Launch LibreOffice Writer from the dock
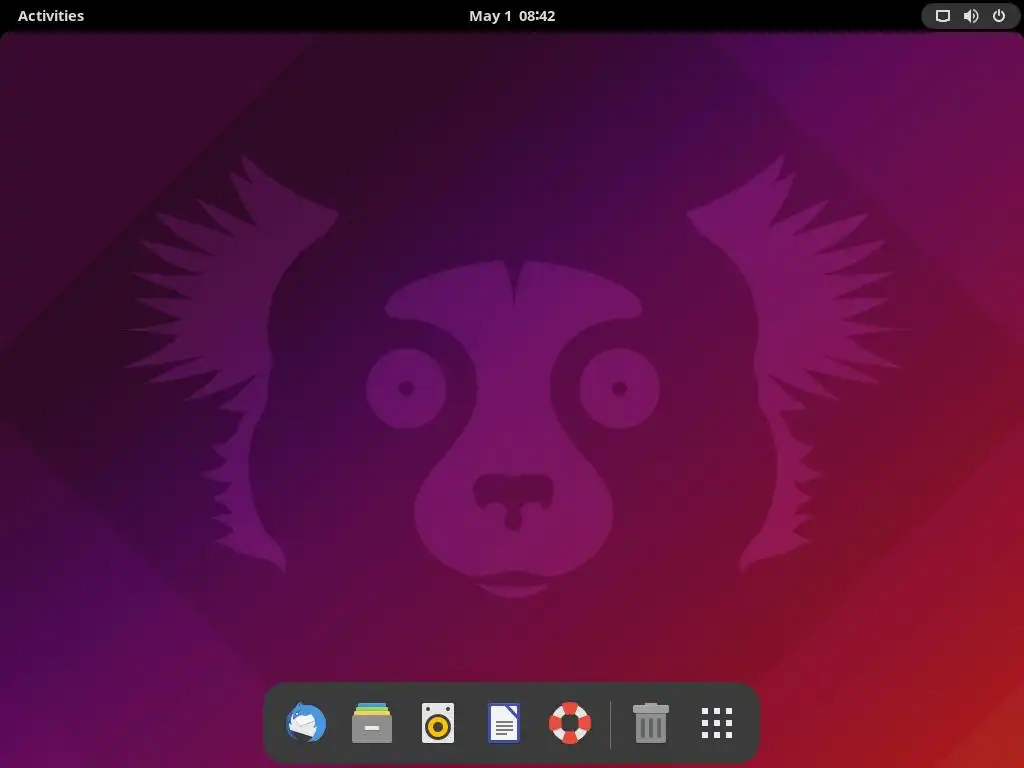This screenshot has height=768, width=1024. [504, 722]
